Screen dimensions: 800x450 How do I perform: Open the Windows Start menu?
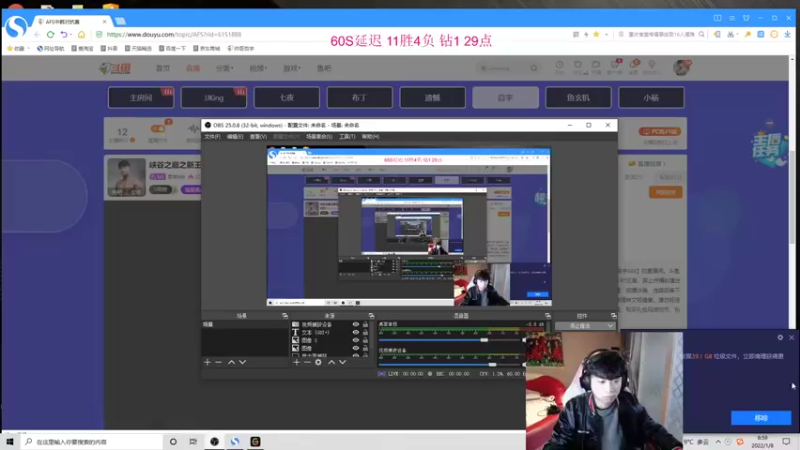click(x=10, y=442)
